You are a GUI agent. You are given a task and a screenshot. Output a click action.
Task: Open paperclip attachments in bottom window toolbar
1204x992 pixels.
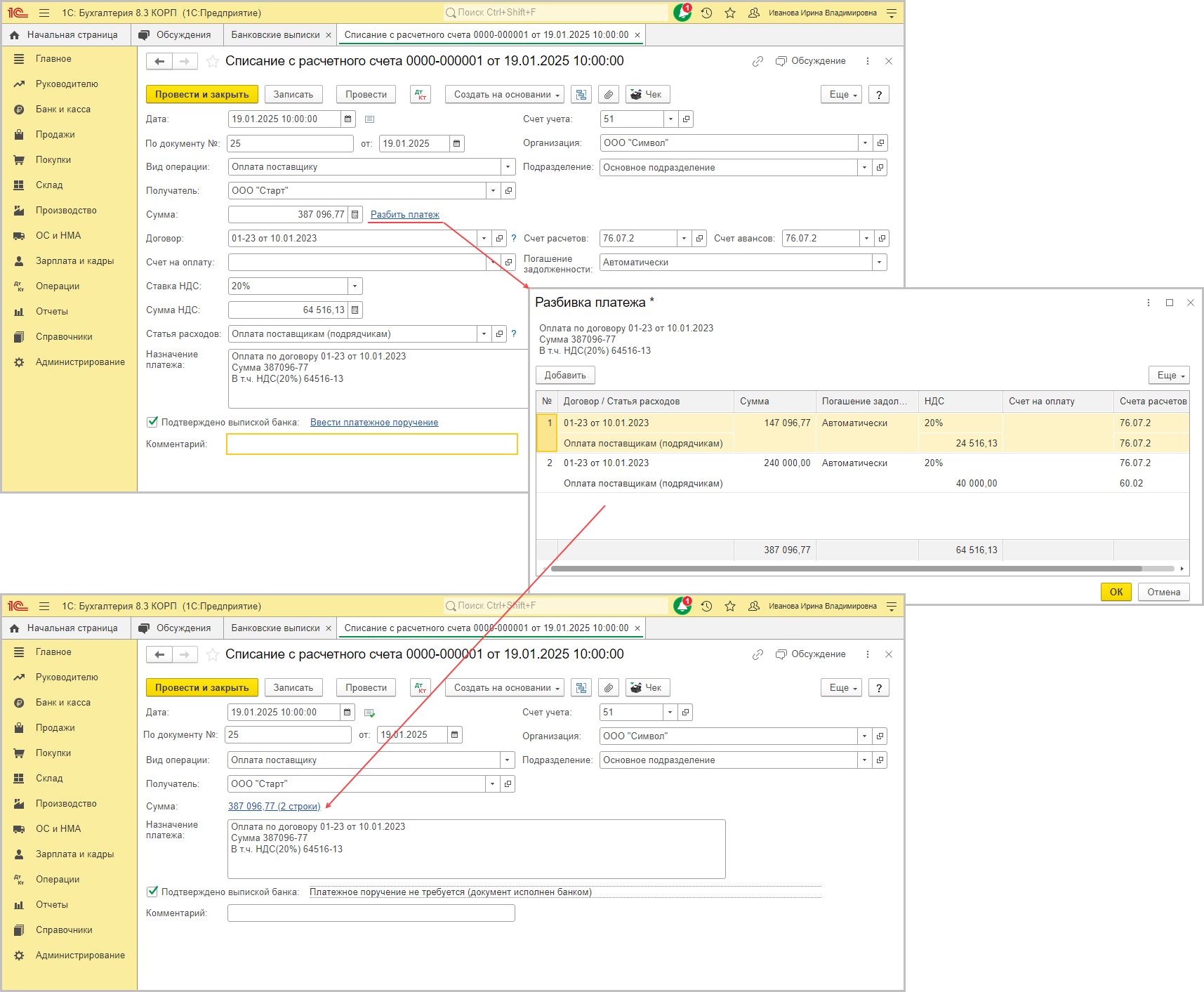tap(609, 688)
